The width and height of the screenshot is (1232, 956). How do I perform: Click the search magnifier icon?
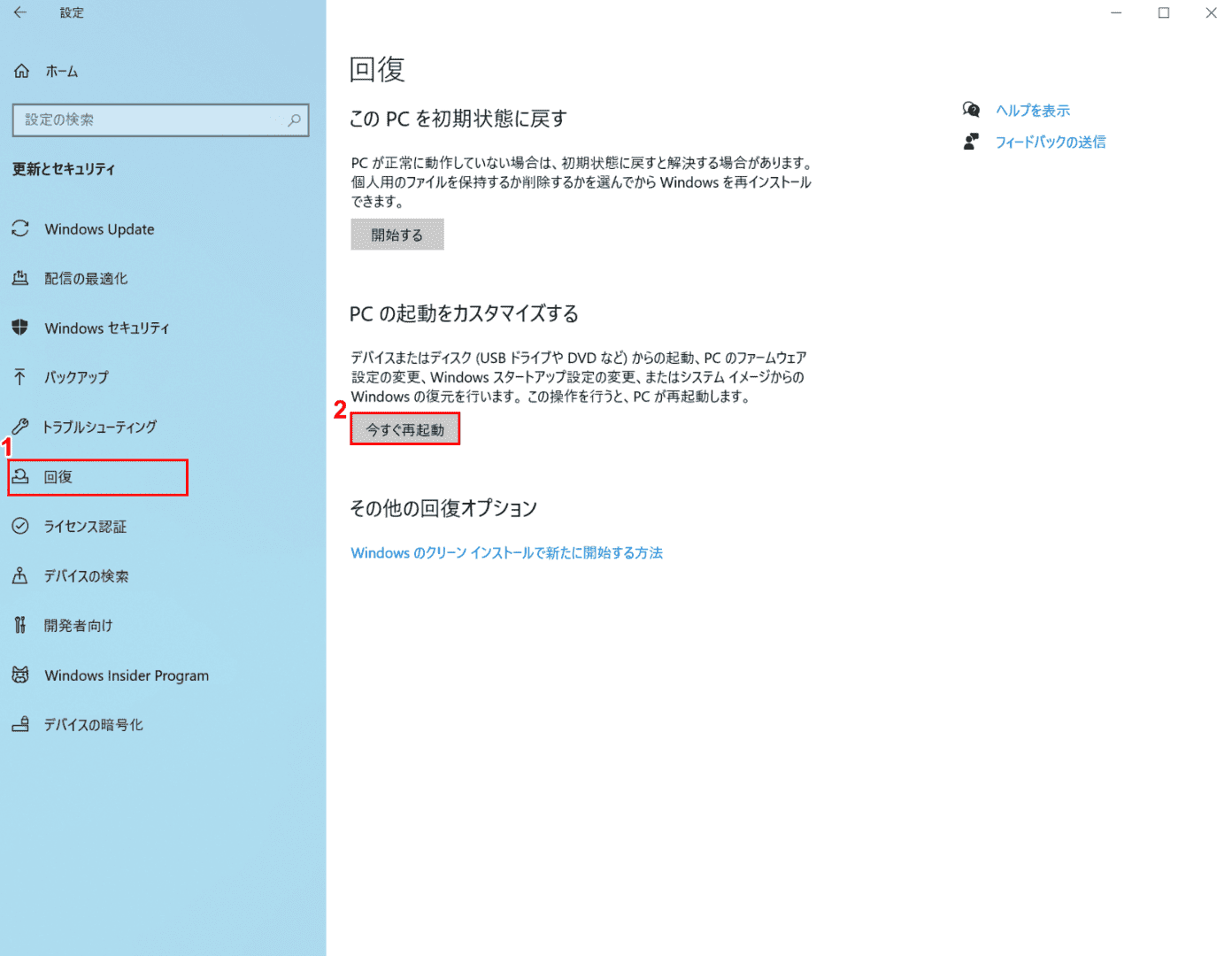294,119
